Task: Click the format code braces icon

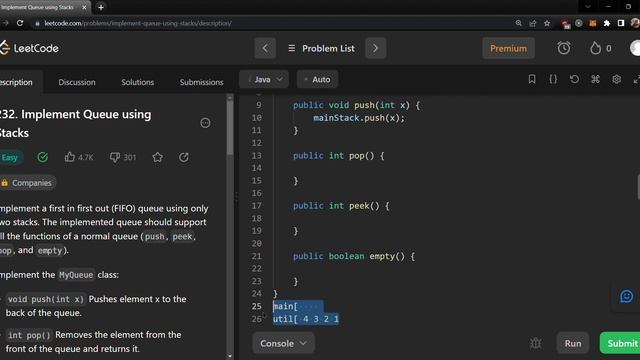Action: [x=553, y=79]
